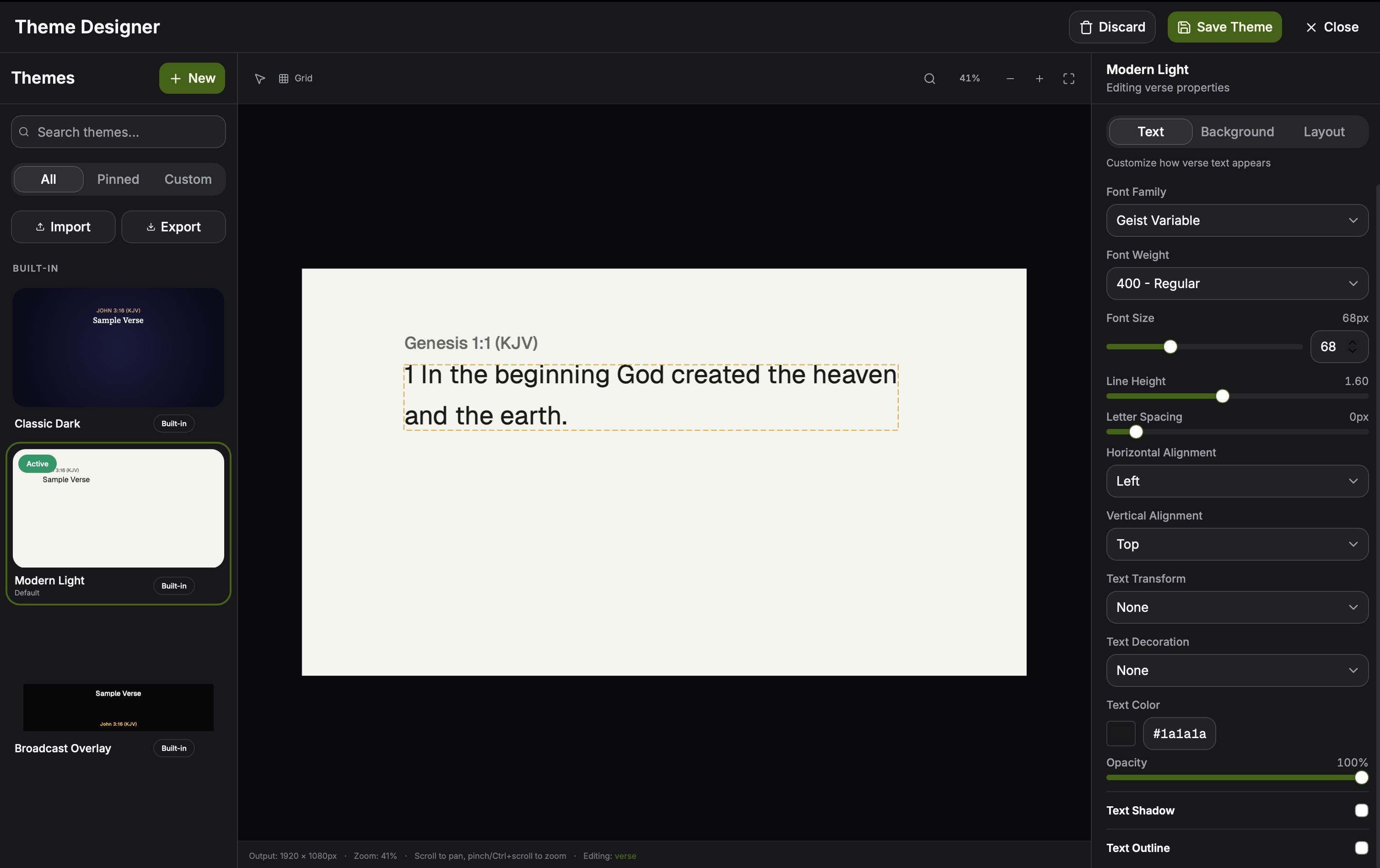Open the Font Weight dropdown
This screenshot has width=1380, height=868.
point(1237,284)
